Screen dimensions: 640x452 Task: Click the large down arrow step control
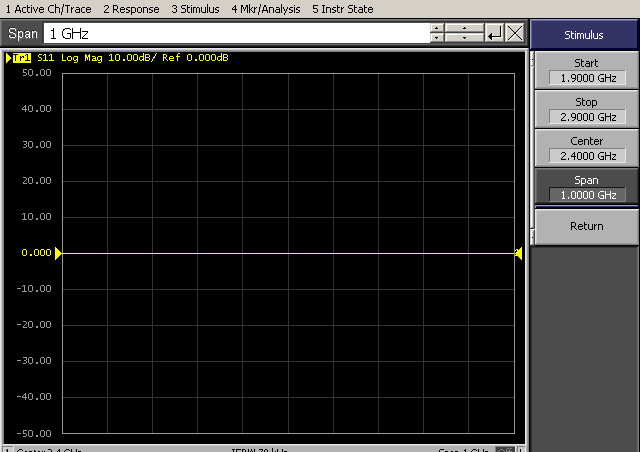coord(464,38)
